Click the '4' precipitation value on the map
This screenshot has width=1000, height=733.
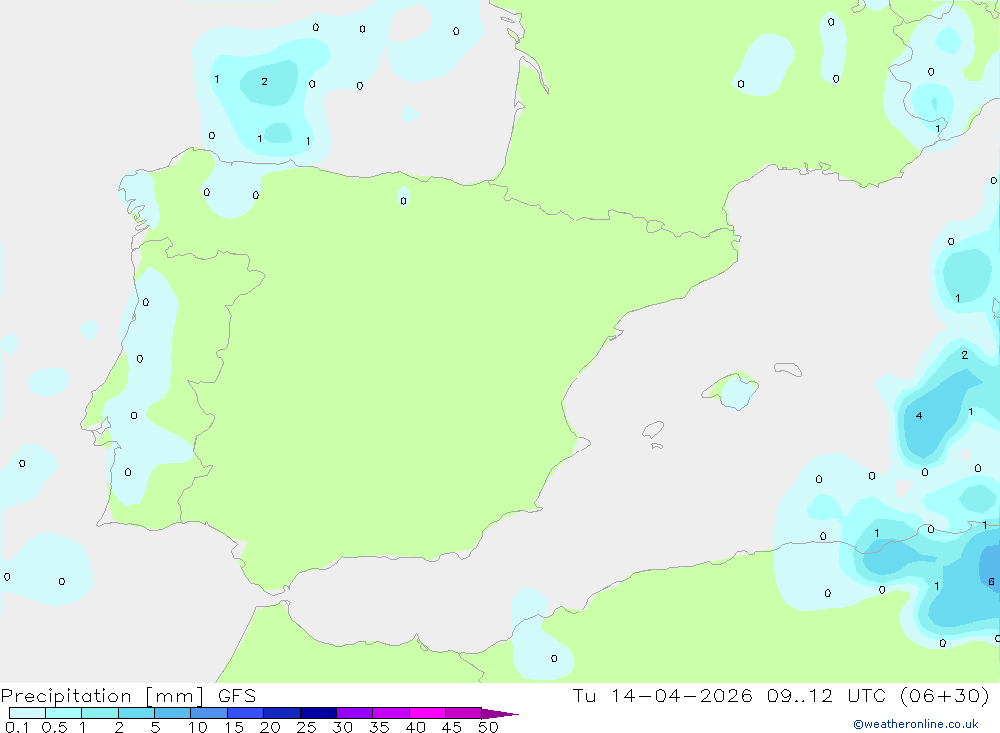point(919,415)
